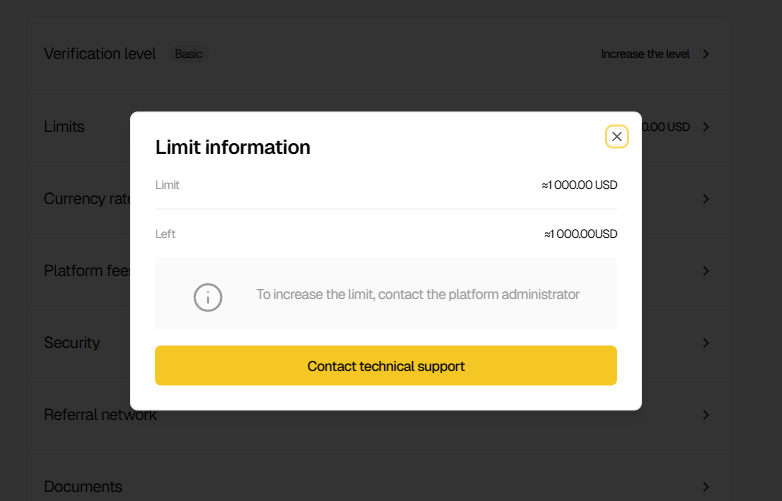Click the Limit amount value in dialog
782x501 pixels.
tap(579, 185)
